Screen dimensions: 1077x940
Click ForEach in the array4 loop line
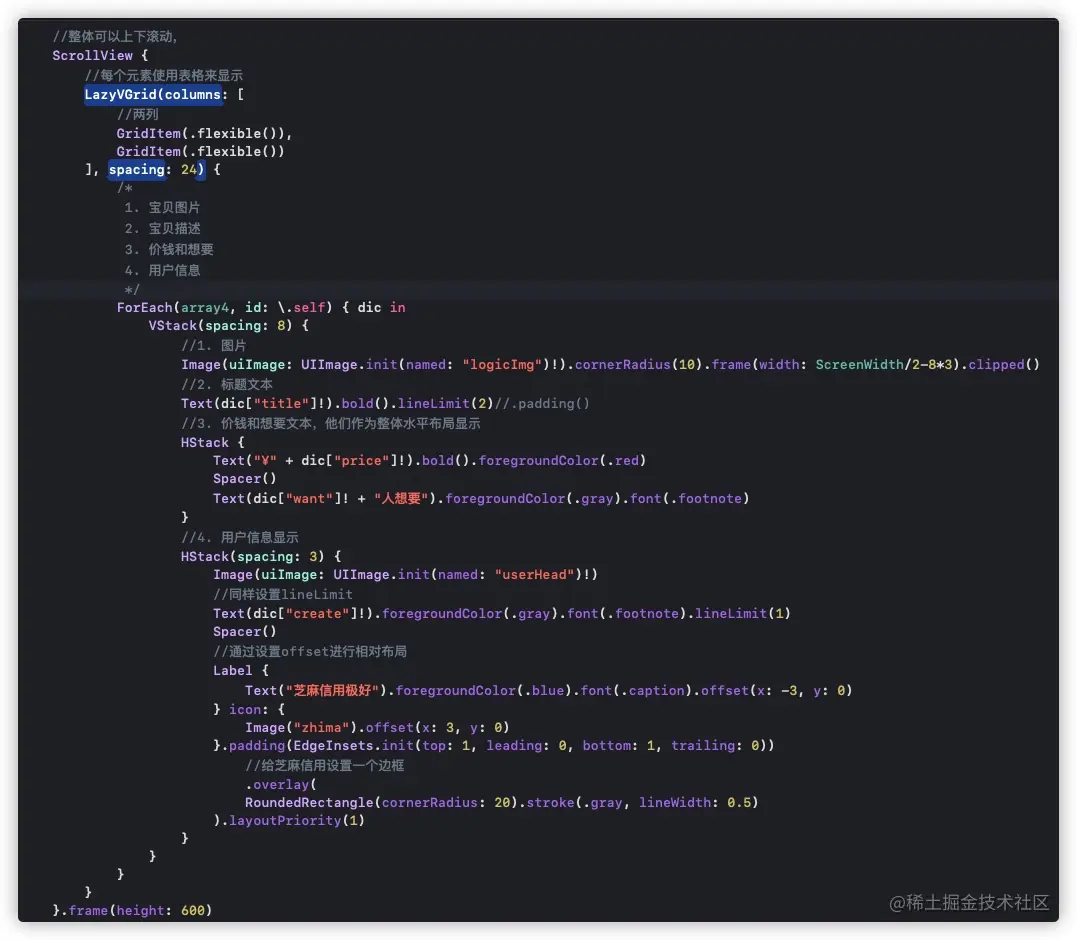144,308
